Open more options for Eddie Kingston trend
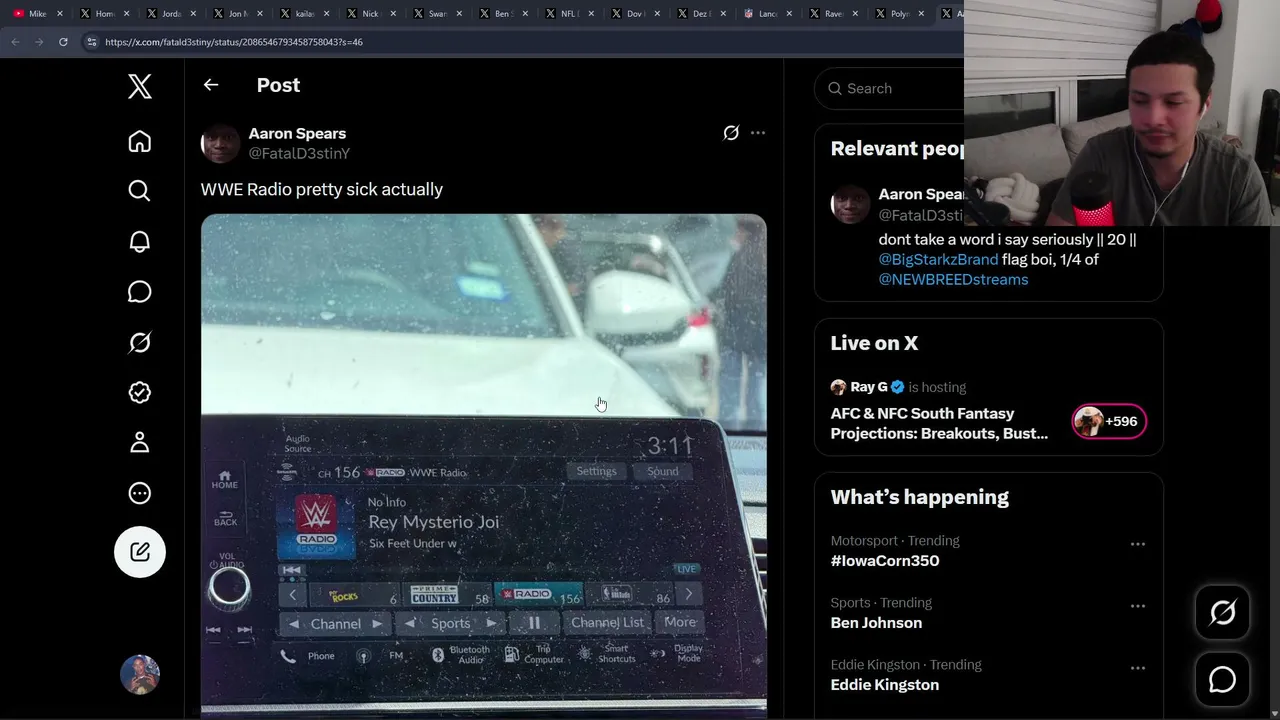Screen dimensions: 1280x720 1138,668
